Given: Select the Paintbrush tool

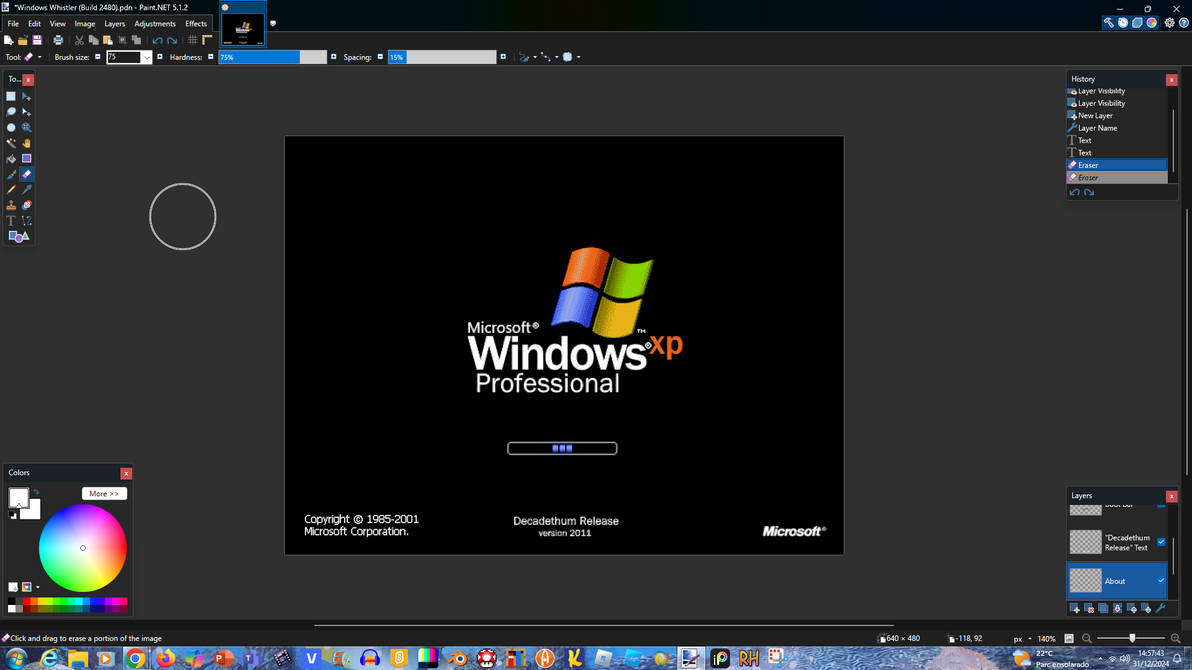Looking at the screenshot, I should tap(11, 174).
